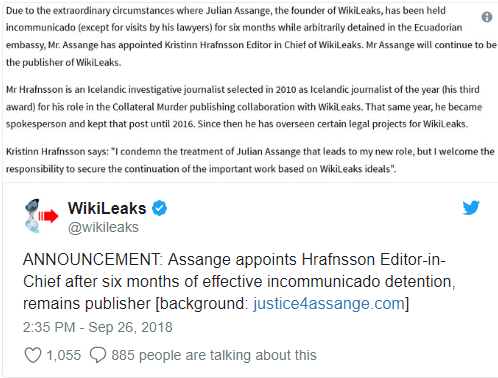Click the 'incommunicado detention' tweet line

pyautogui.click(x=239, y=282)
